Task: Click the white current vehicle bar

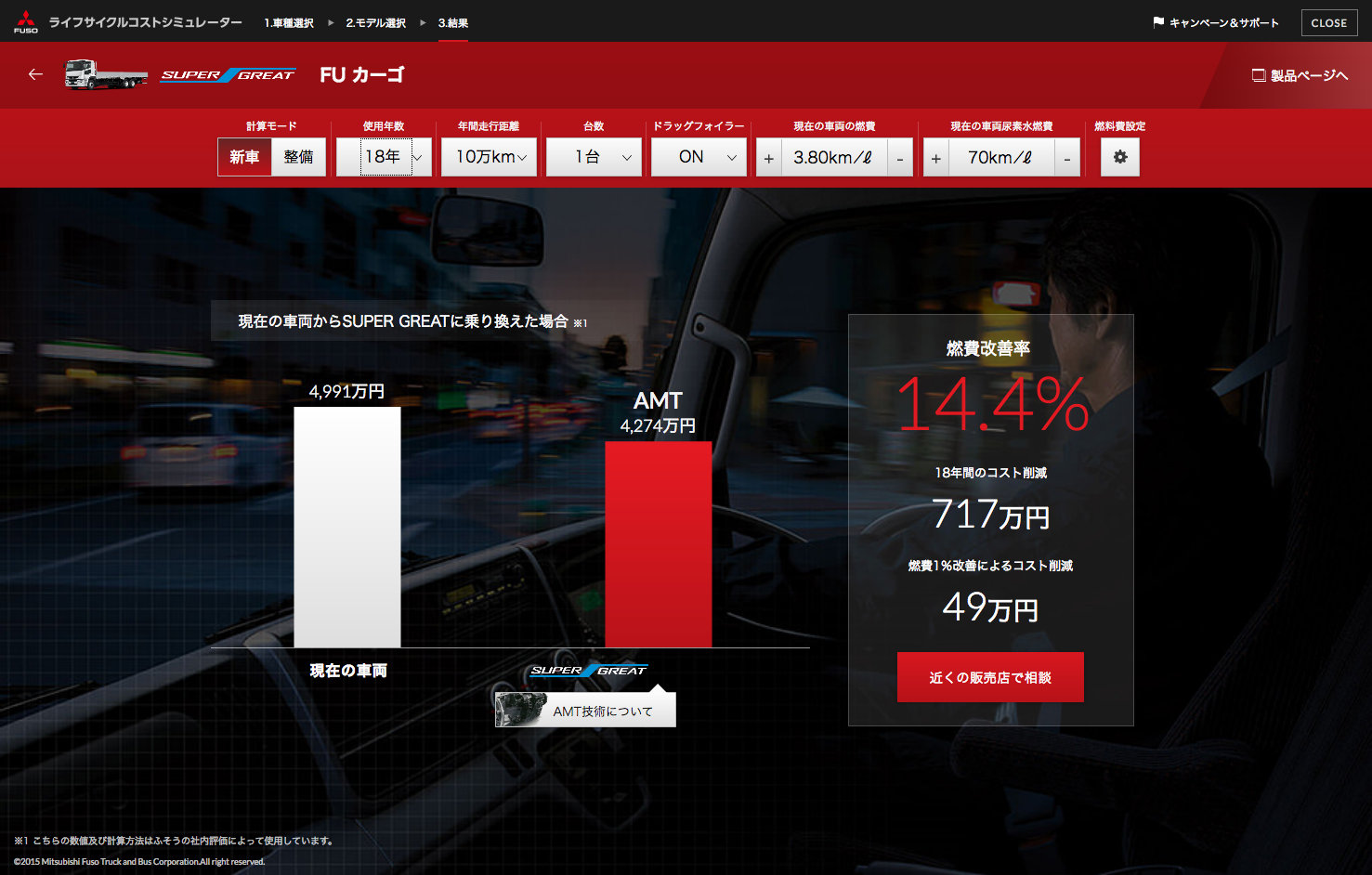Action: coord(347,528)
